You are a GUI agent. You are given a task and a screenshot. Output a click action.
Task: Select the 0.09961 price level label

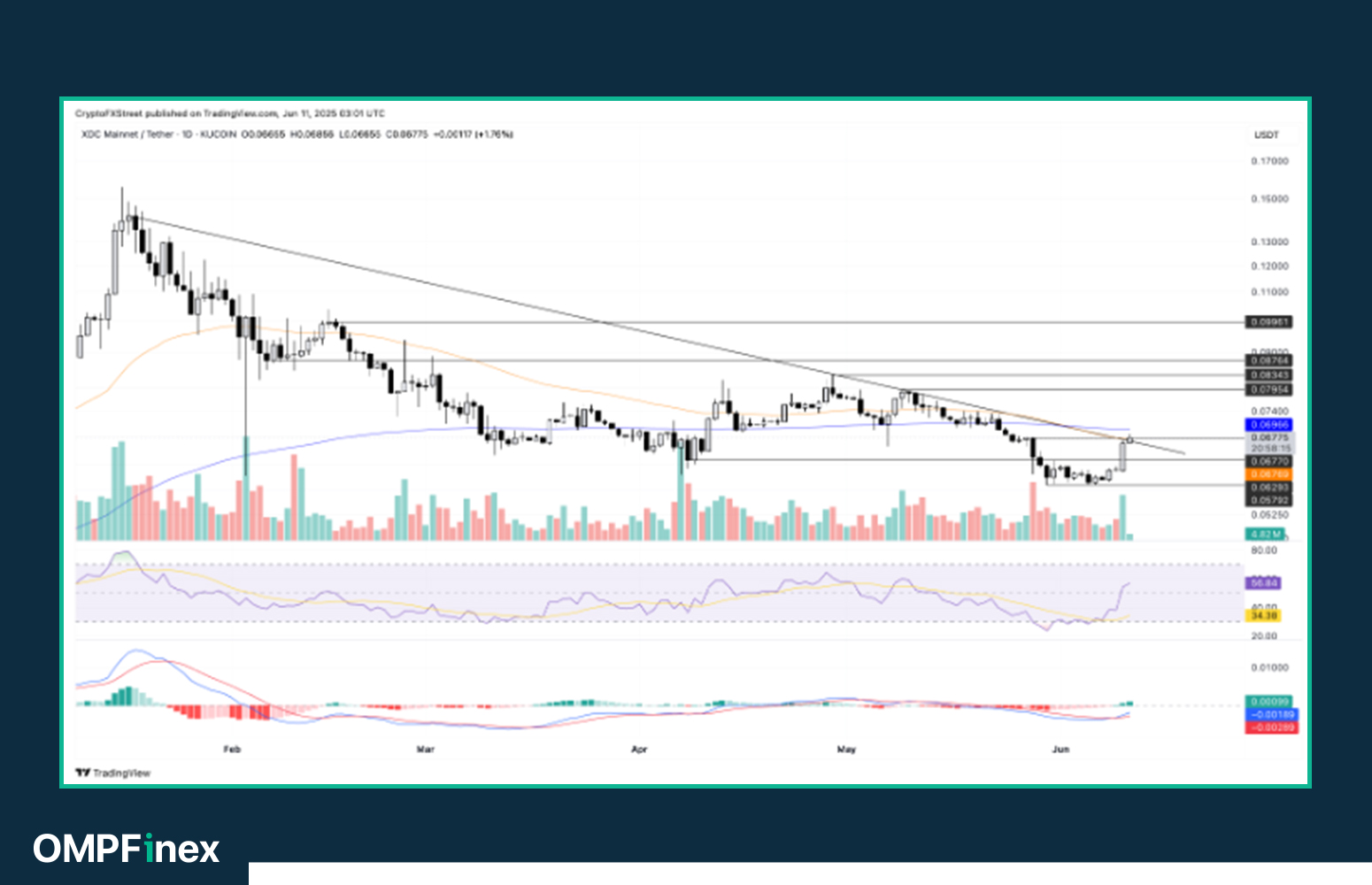pos(1269,322)
